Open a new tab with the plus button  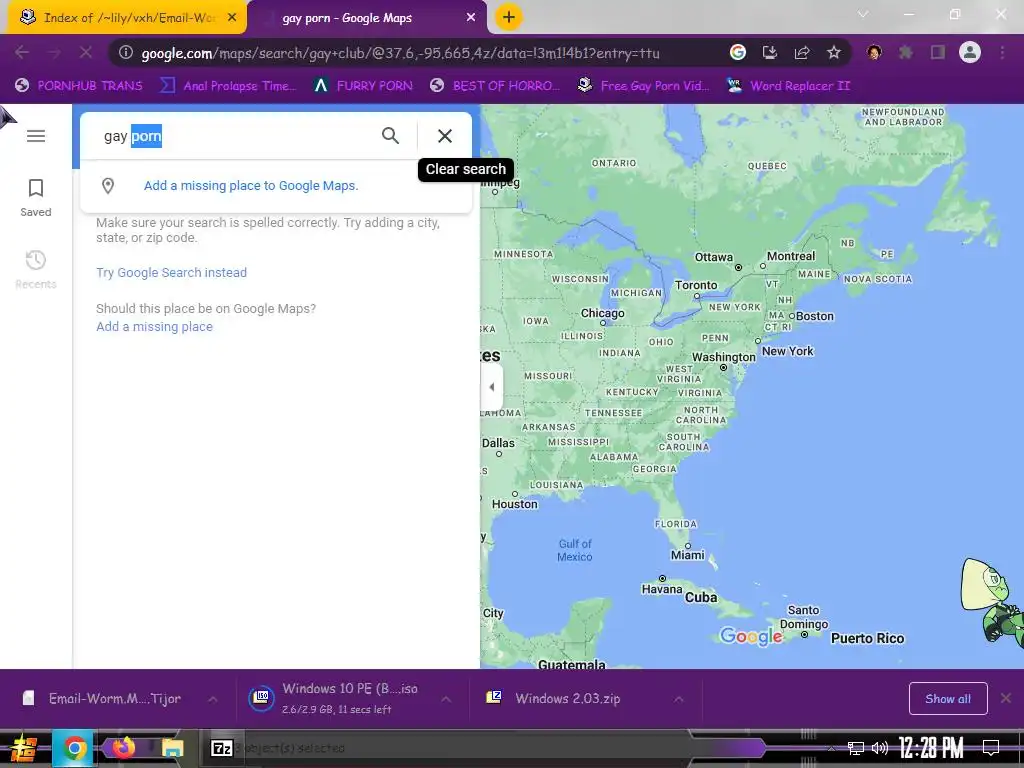[x=509, y=17]
